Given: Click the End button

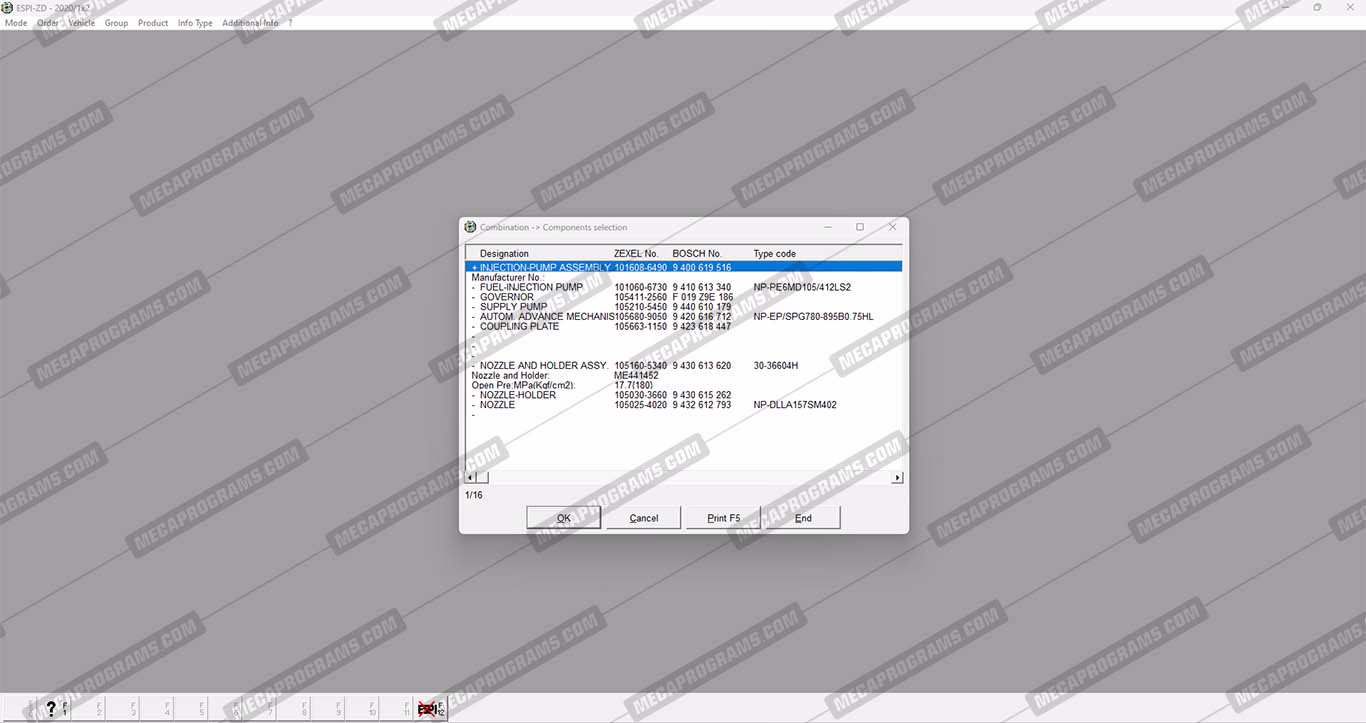Looking at the screenshot, I should click(x=803, y=518).
